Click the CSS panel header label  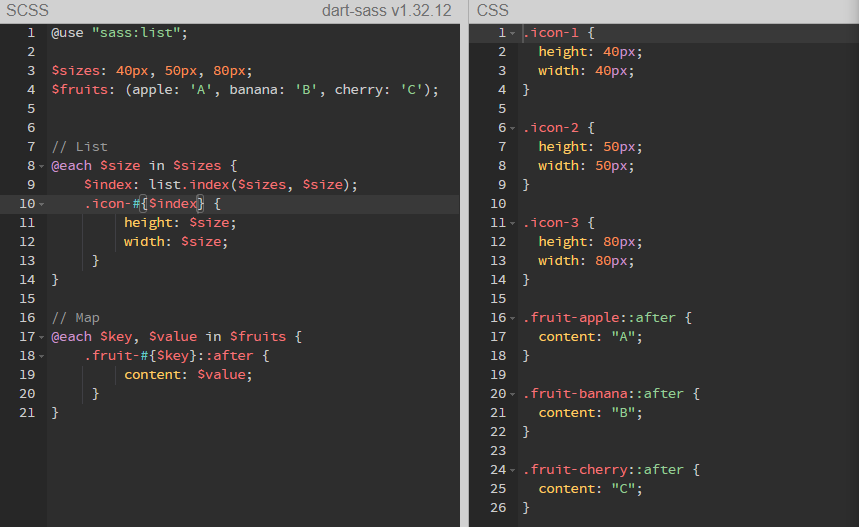click(493, 10)
